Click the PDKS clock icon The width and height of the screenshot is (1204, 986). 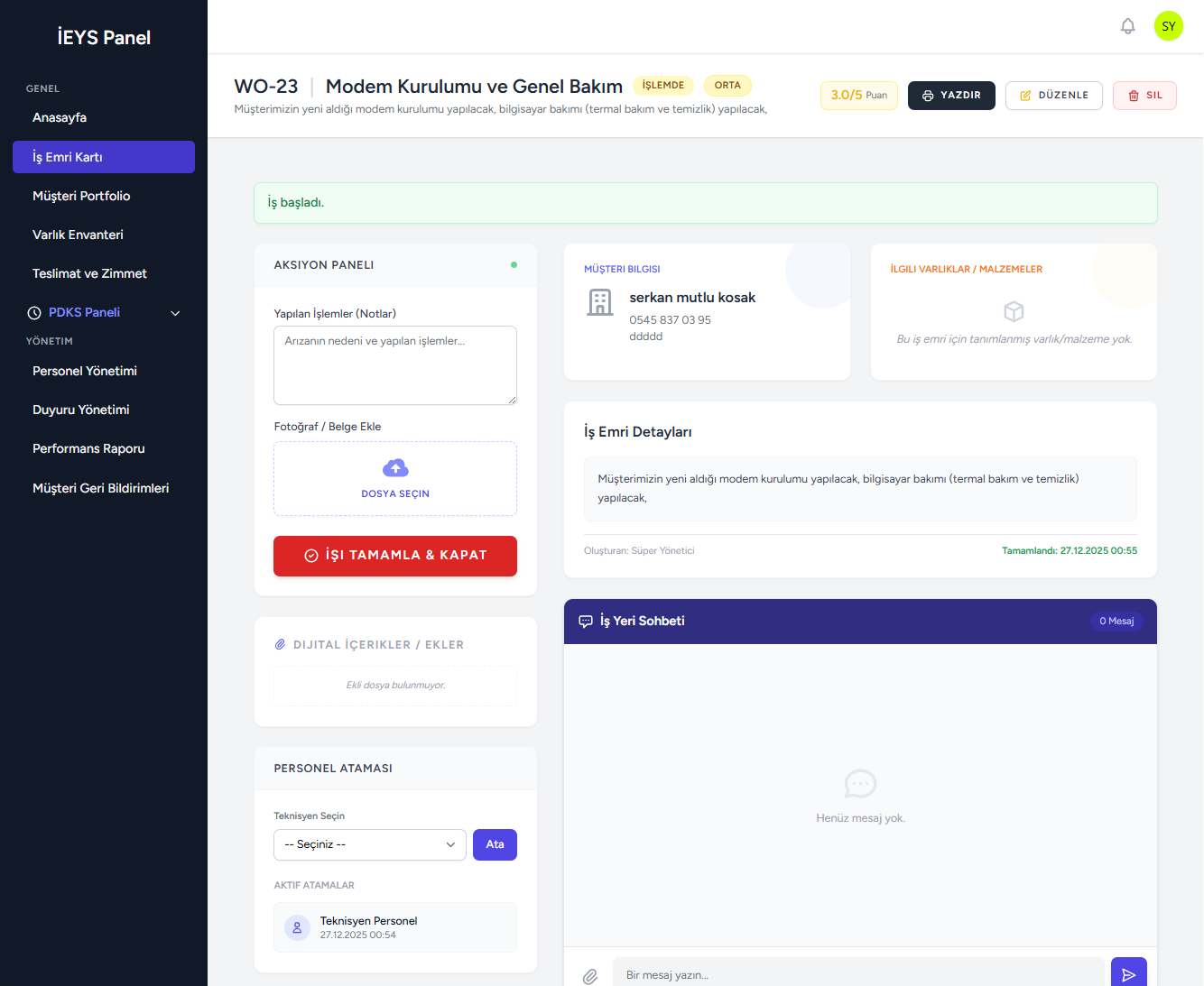tap(34, 313)
